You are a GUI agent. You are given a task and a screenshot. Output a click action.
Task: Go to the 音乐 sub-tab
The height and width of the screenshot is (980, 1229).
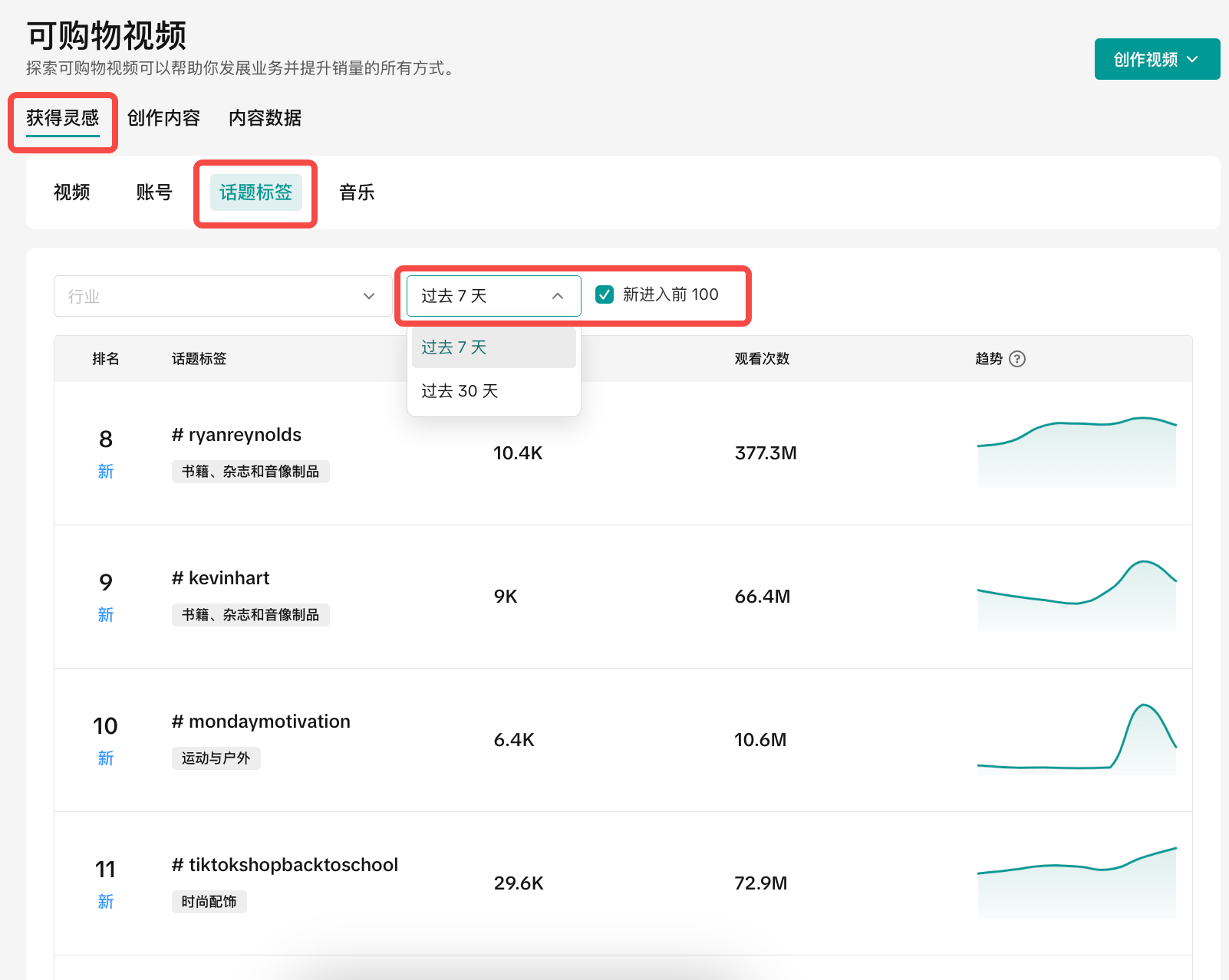(357, 192)
